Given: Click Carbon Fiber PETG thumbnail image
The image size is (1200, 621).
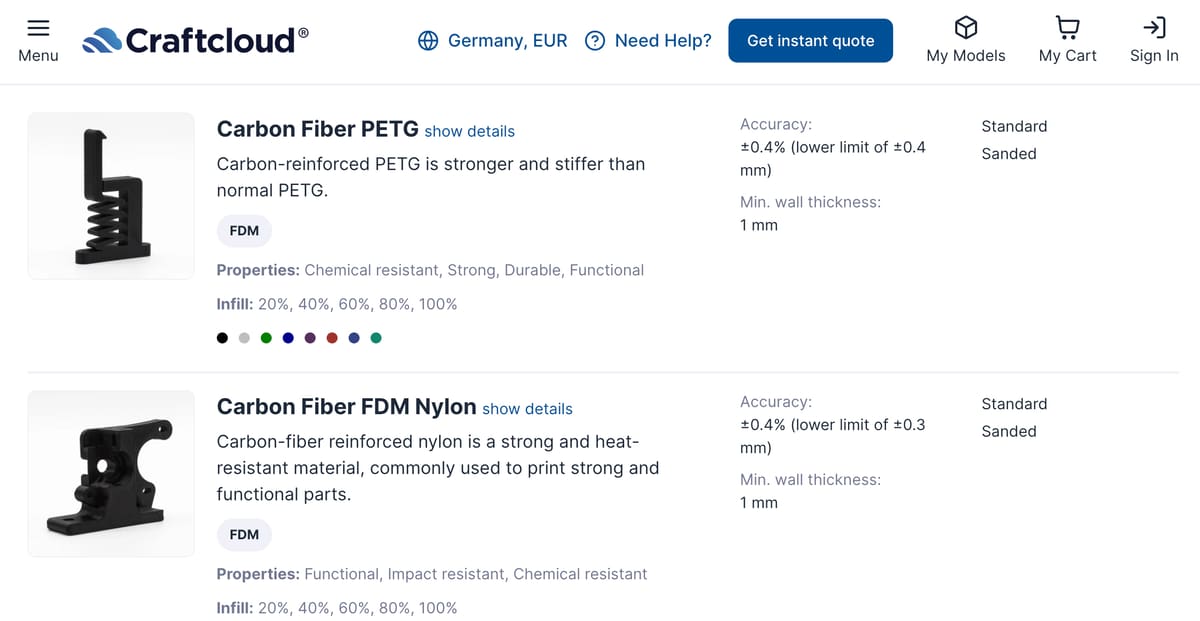Looking at the screenshot, I should pyautogui.click(x=111, y=196).
